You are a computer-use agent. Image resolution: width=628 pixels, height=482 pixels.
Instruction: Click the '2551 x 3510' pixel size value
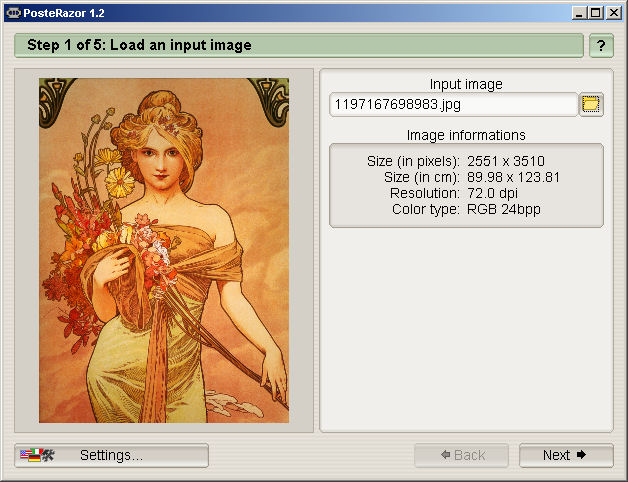(506, 161)
